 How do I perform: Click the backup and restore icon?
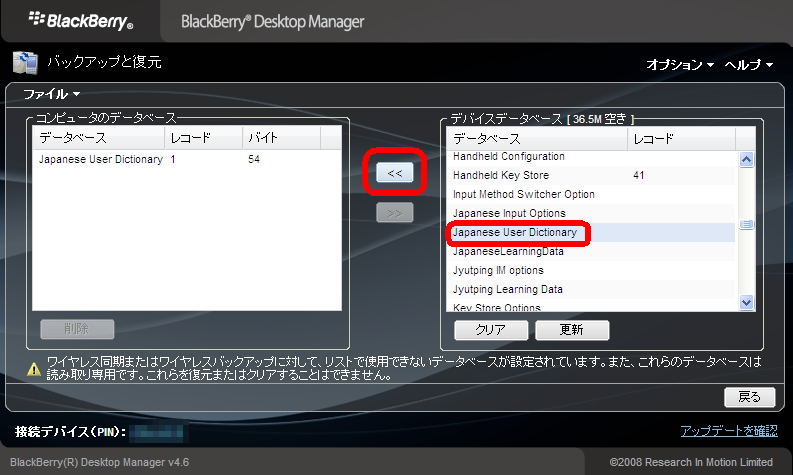point(25,63)
